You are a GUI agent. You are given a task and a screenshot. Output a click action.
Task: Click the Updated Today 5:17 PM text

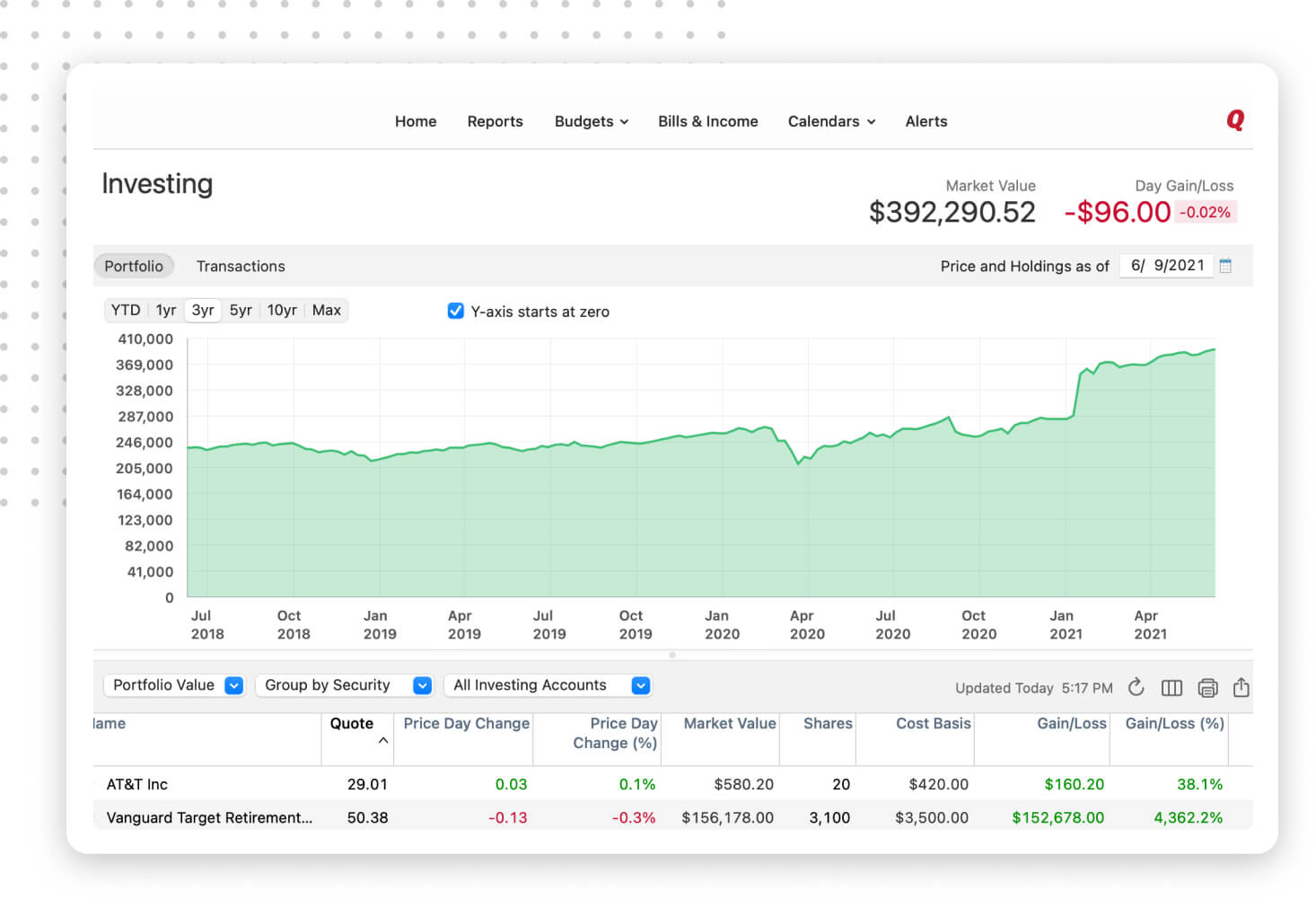click(1033, 688)
